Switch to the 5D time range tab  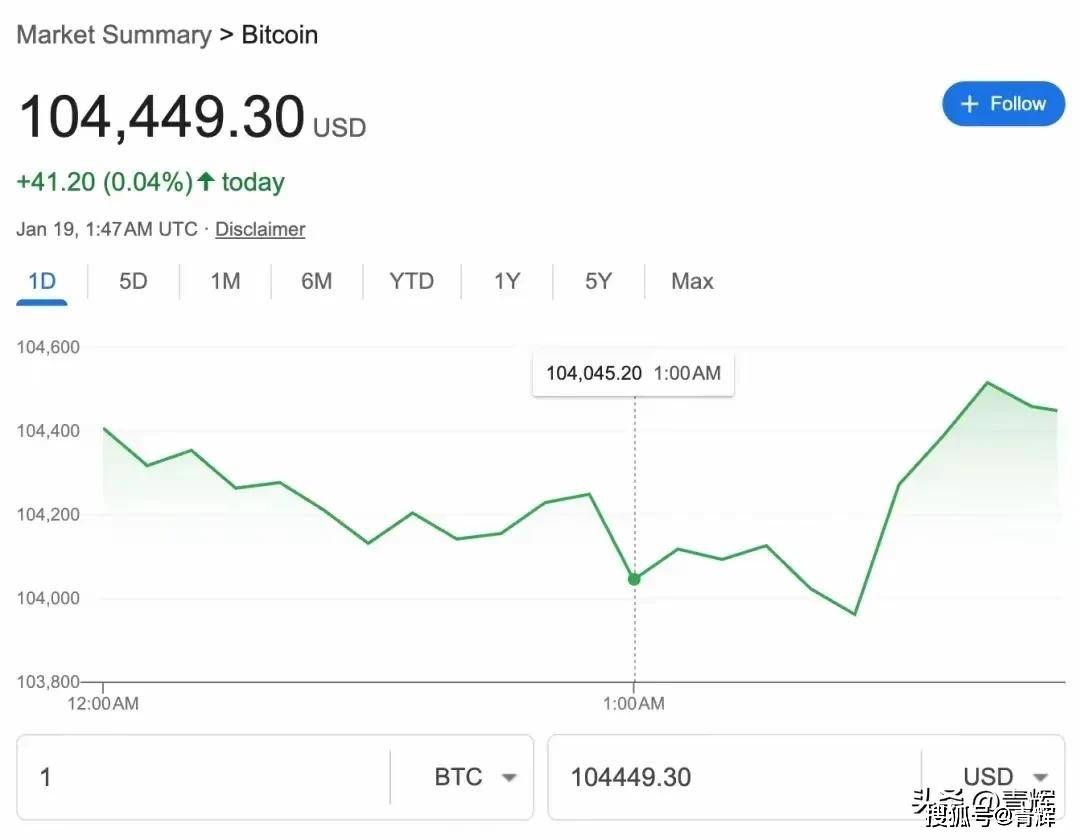(133, 282)
